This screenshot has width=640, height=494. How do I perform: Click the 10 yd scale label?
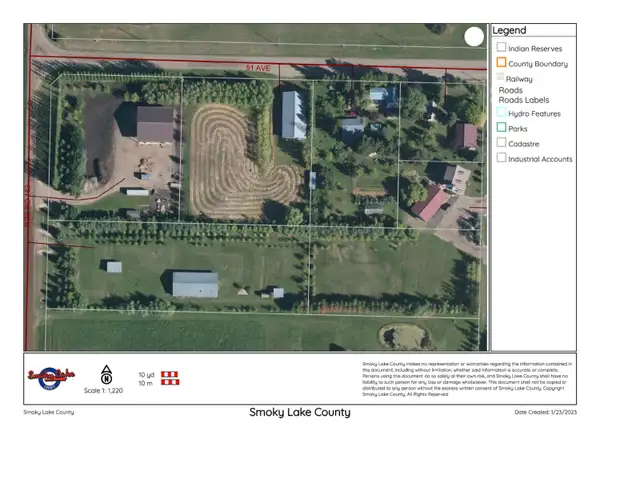[146, 375]
